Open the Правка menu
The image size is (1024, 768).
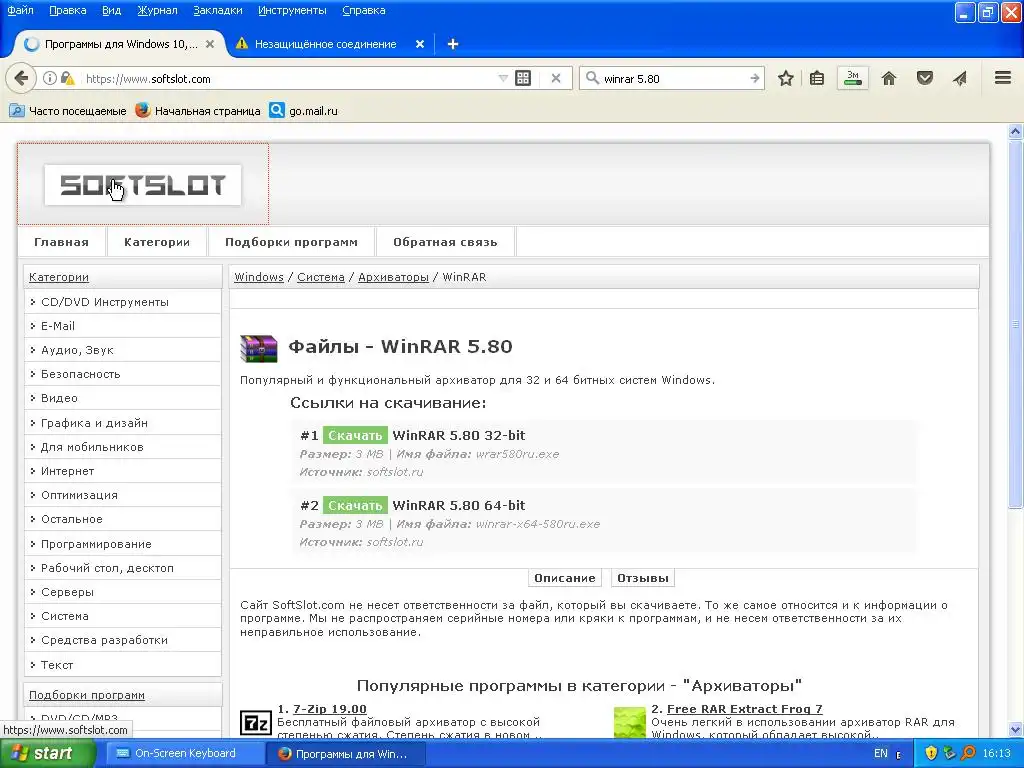pos(67,10)
